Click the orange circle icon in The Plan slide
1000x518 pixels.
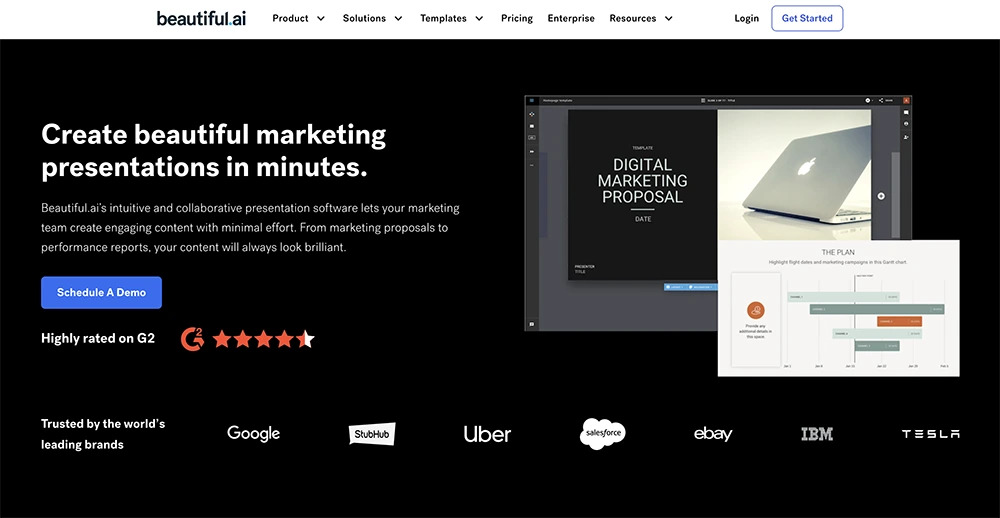(756, 311)
